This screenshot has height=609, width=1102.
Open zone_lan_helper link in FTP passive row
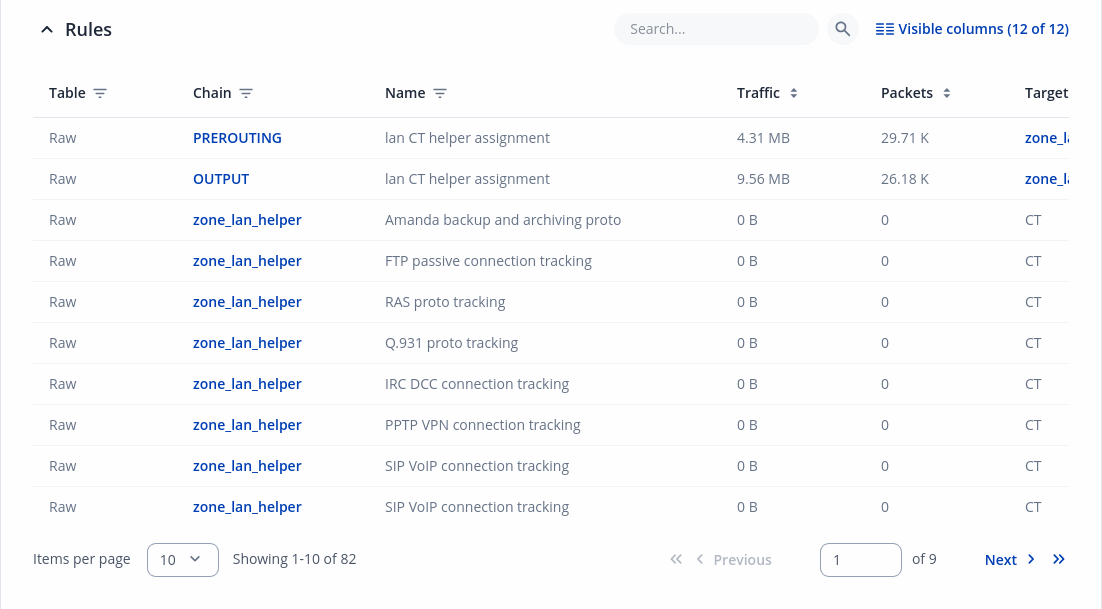247,261
